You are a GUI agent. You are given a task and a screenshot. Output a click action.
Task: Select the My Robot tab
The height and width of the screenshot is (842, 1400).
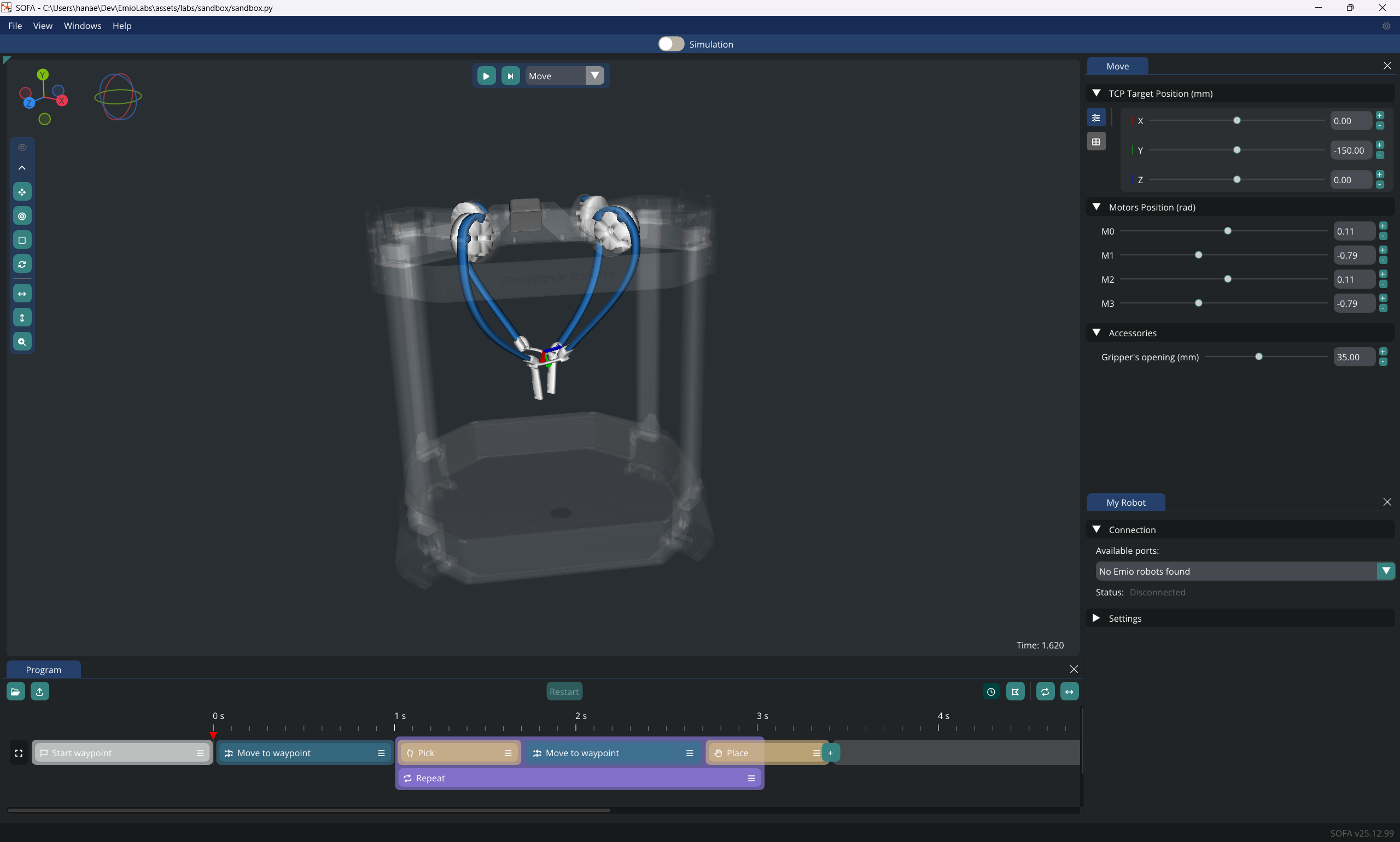click(1125, 502)
